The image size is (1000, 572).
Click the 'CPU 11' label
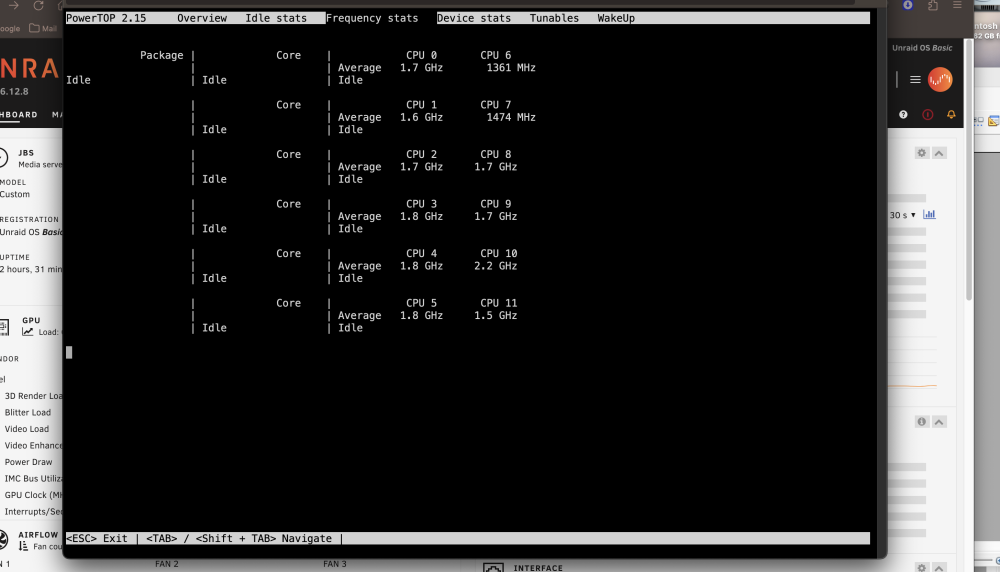pos(499,303)
